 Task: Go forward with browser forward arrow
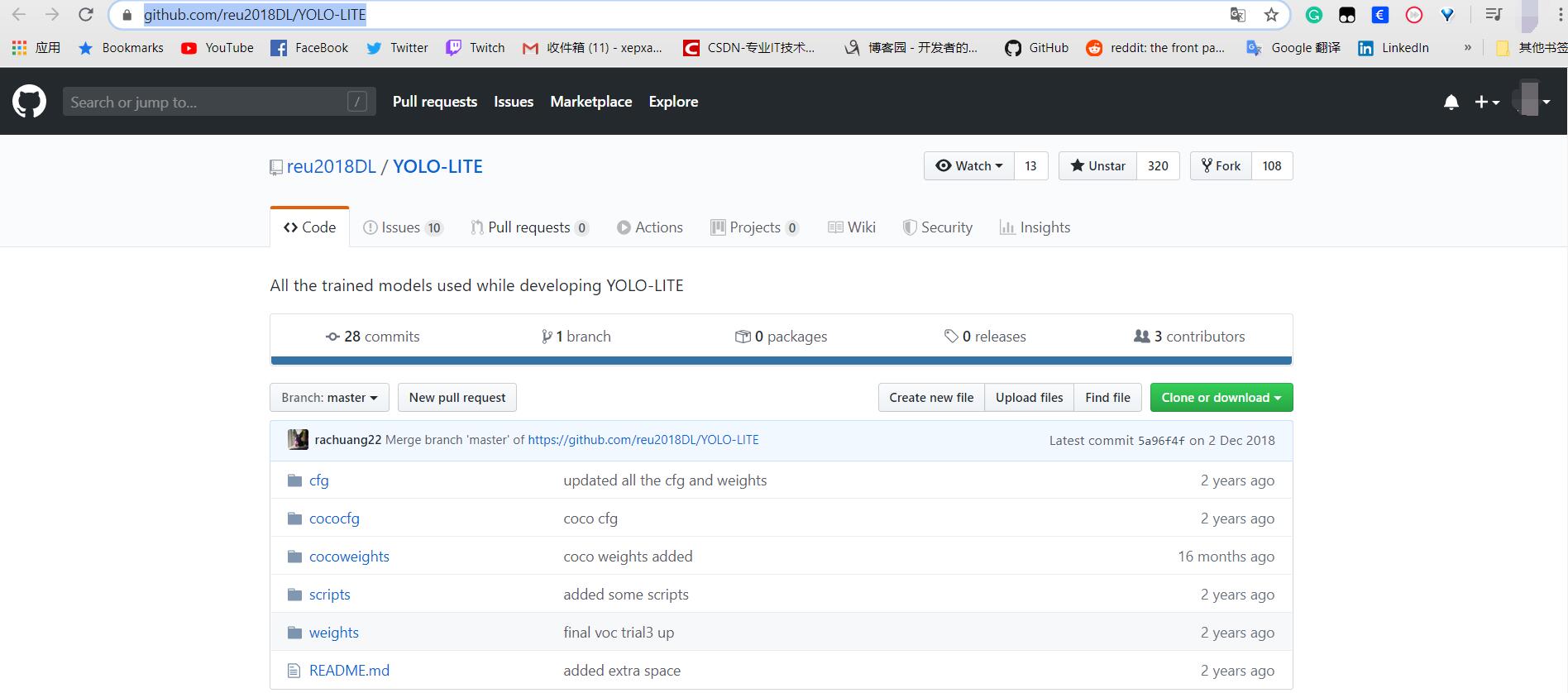click(x=51, y=14)
